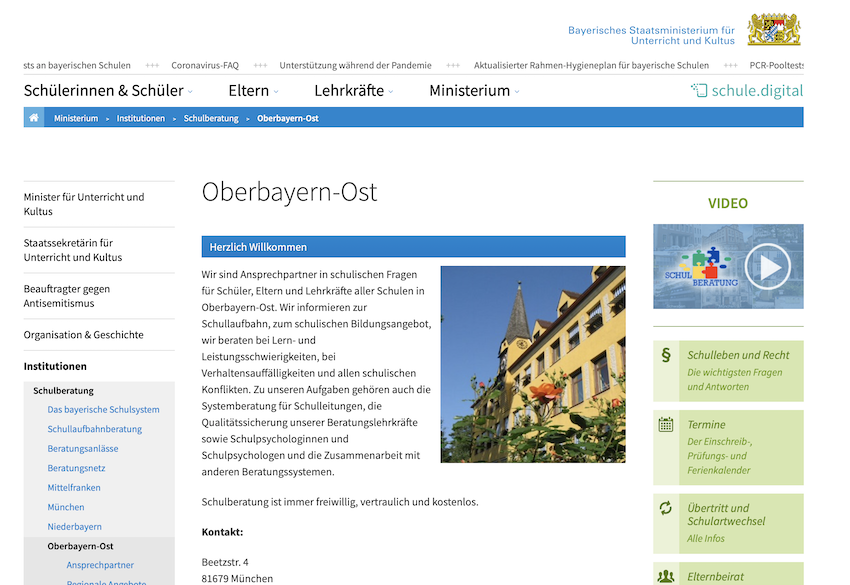Click the refresh arrows Übertritt icon

point(666,508)
